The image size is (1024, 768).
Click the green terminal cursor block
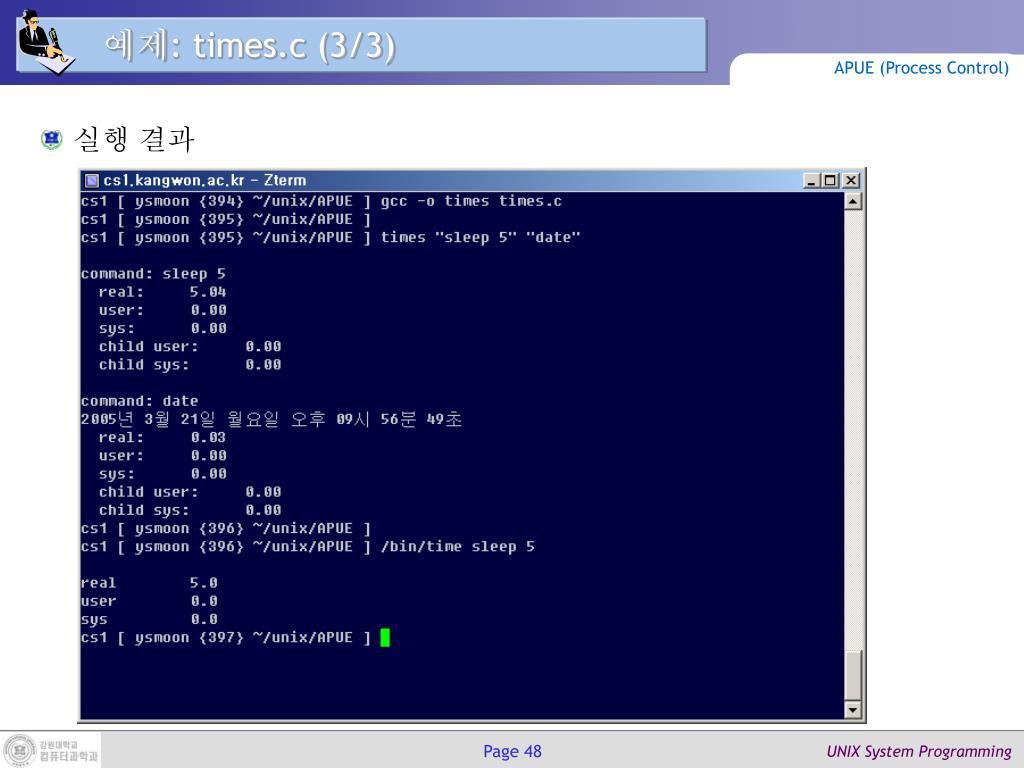pyautogui.click(x=385, y=637)
